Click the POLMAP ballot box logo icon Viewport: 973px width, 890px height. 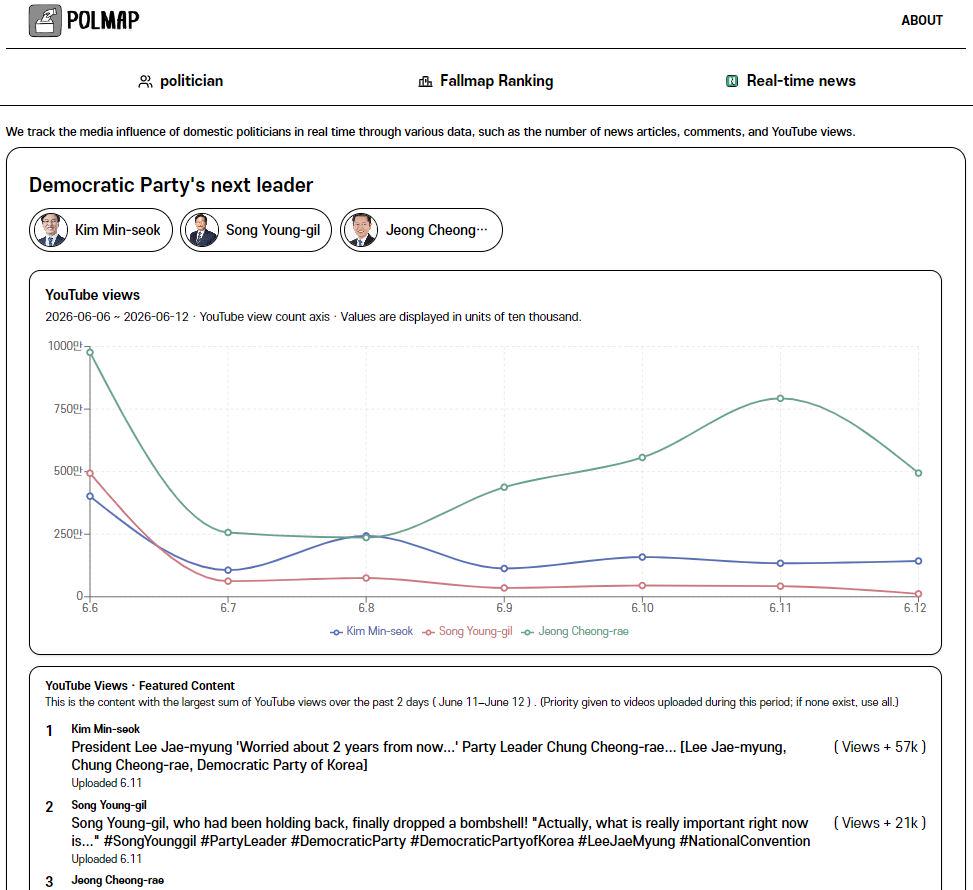click(x=45, y=20)
